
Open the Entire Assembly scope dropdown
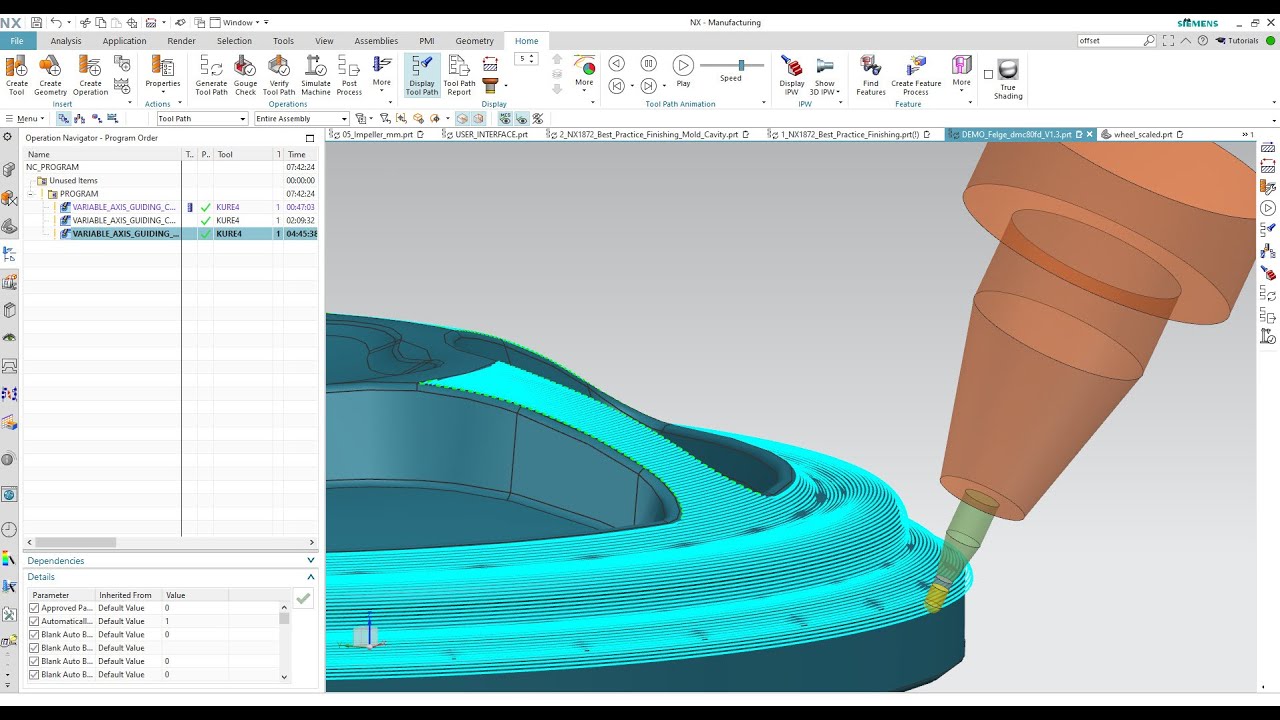[301, 119]
